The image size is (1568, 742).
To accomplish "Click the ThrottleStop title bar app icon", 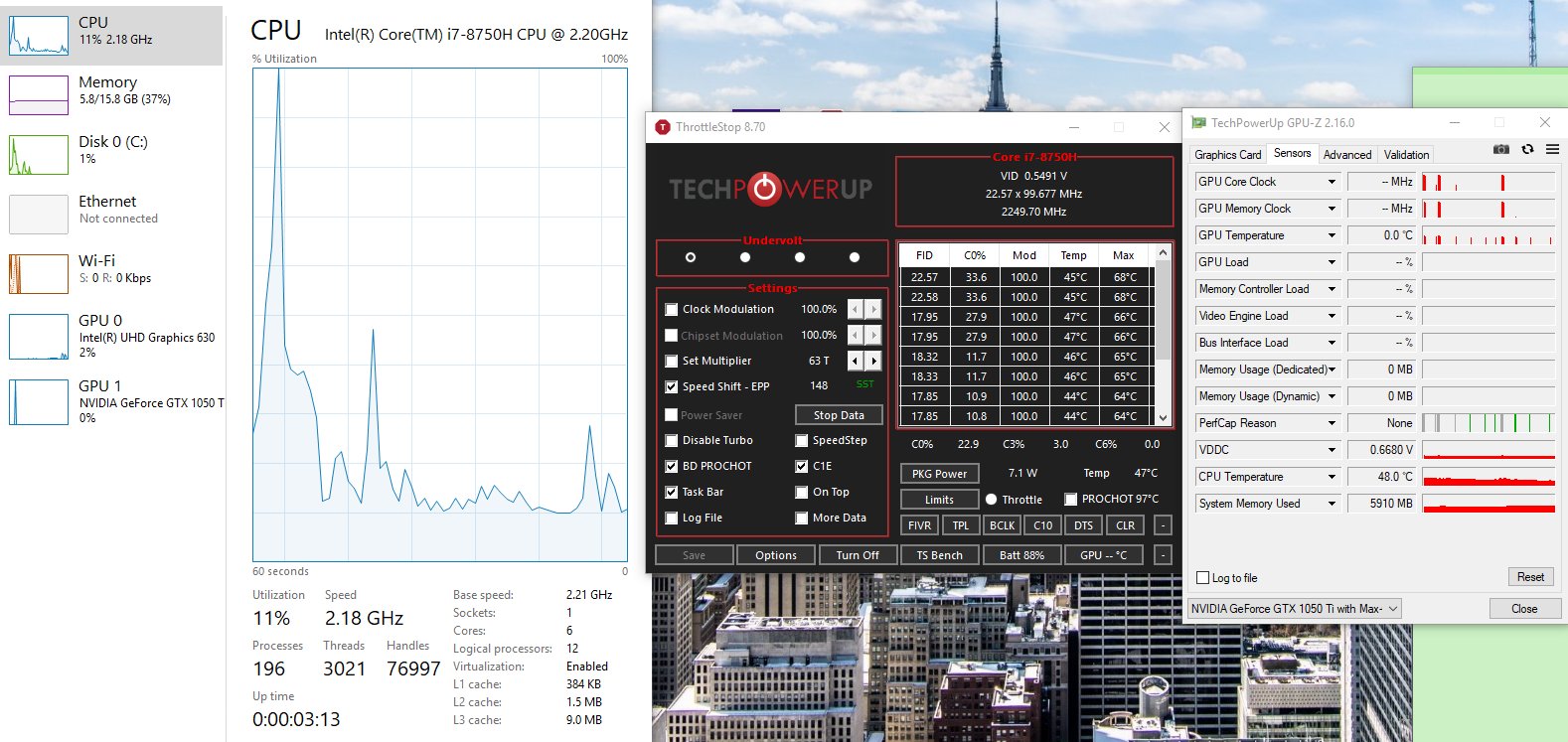I will [x=663, y=127].
